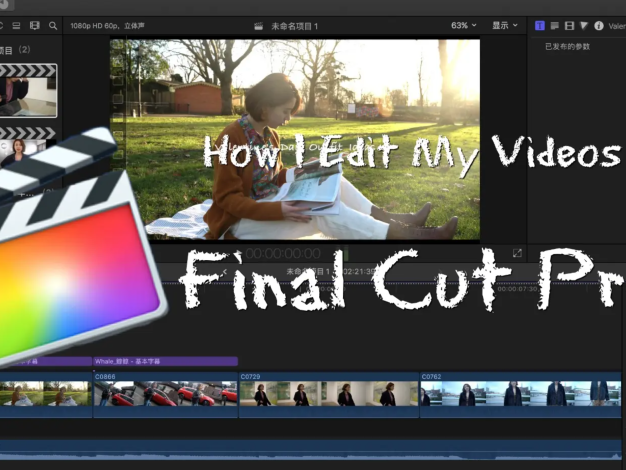The image size is (626, 470).
Task: Open the Video inspector filmstrip icon
Action: click(569, 26)
